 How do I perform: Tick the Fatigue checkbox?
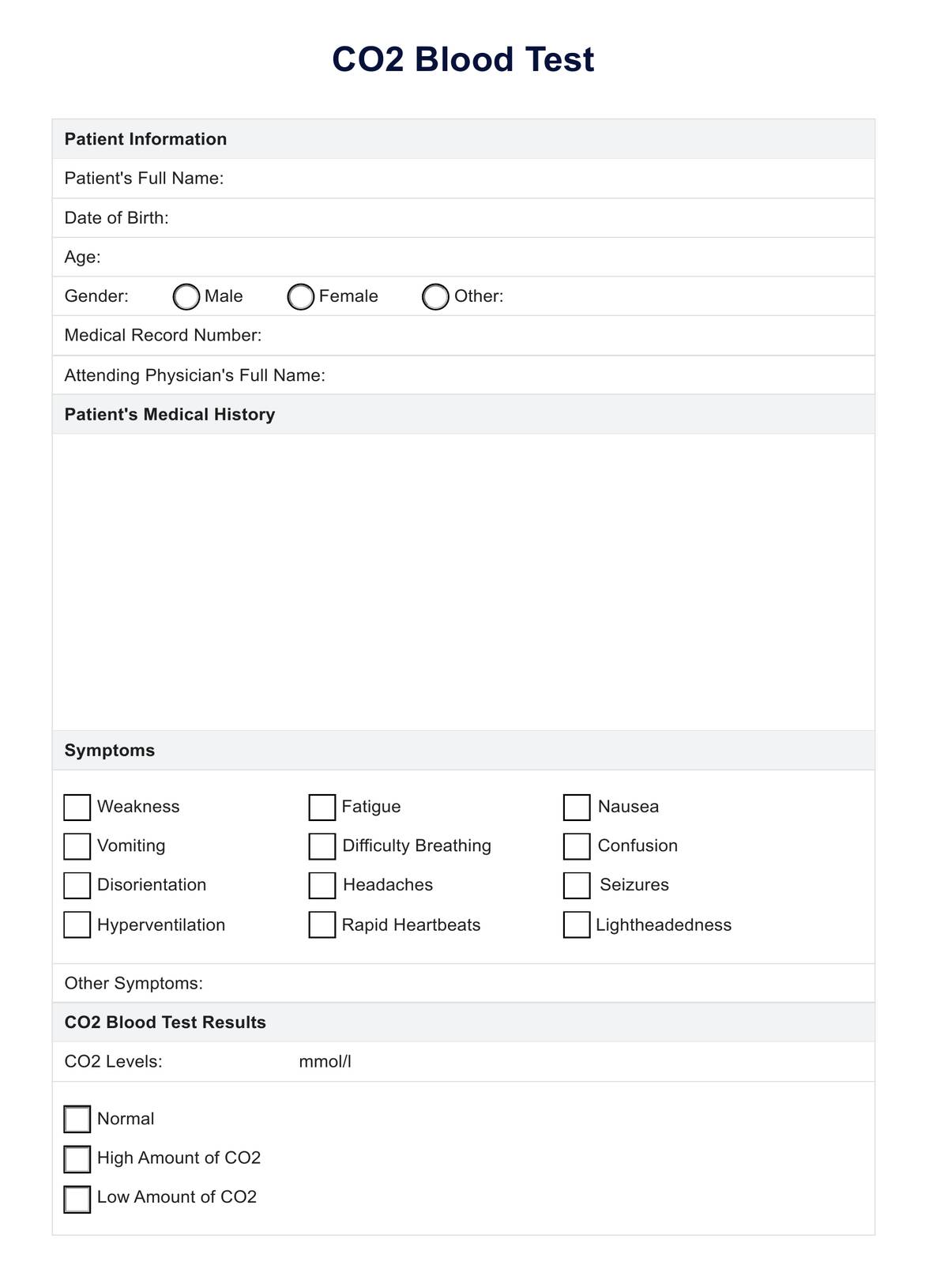pyautogui.click(x=322, y=808)
